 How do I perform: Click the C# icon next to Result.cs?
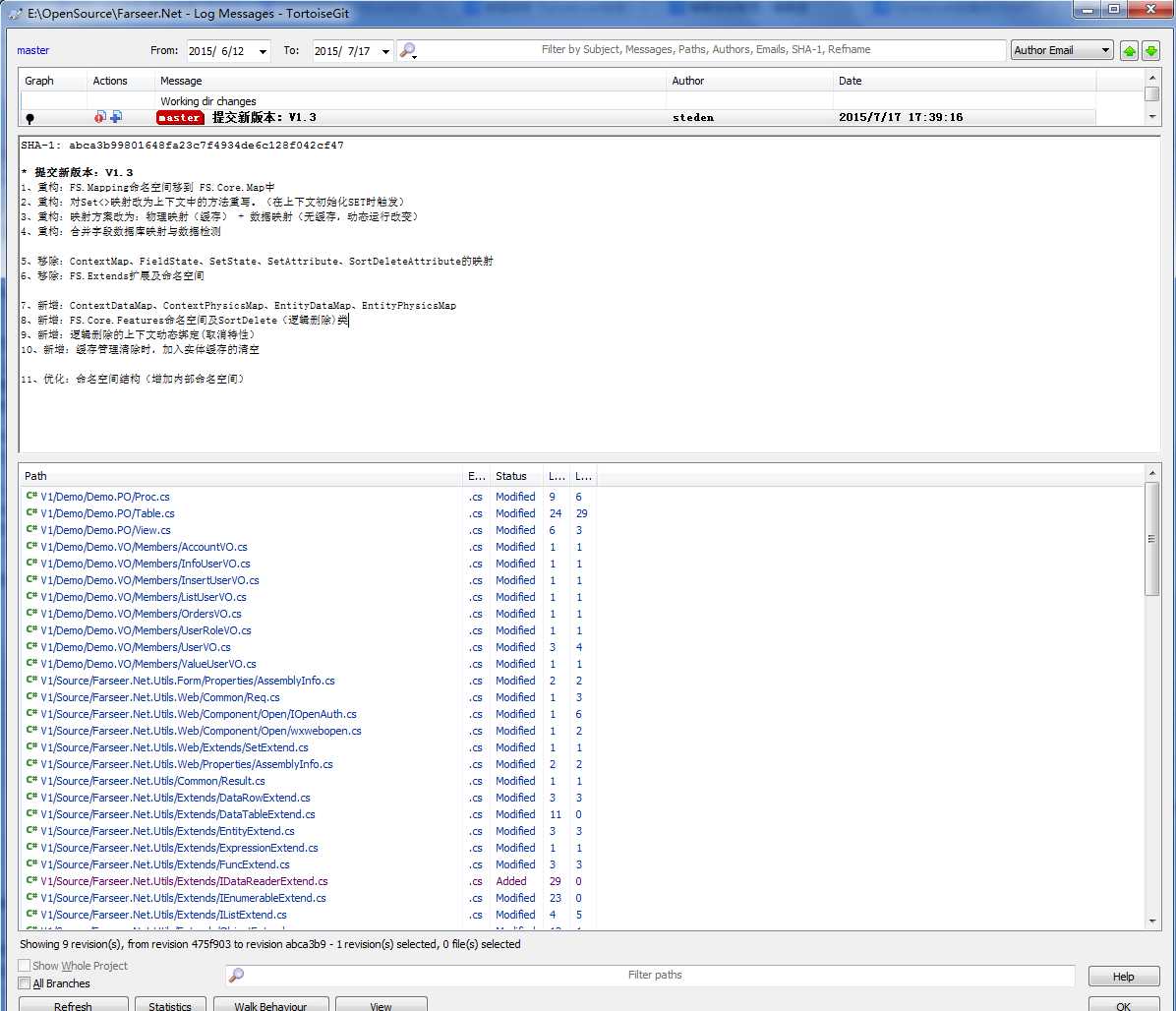coord(31,780)
